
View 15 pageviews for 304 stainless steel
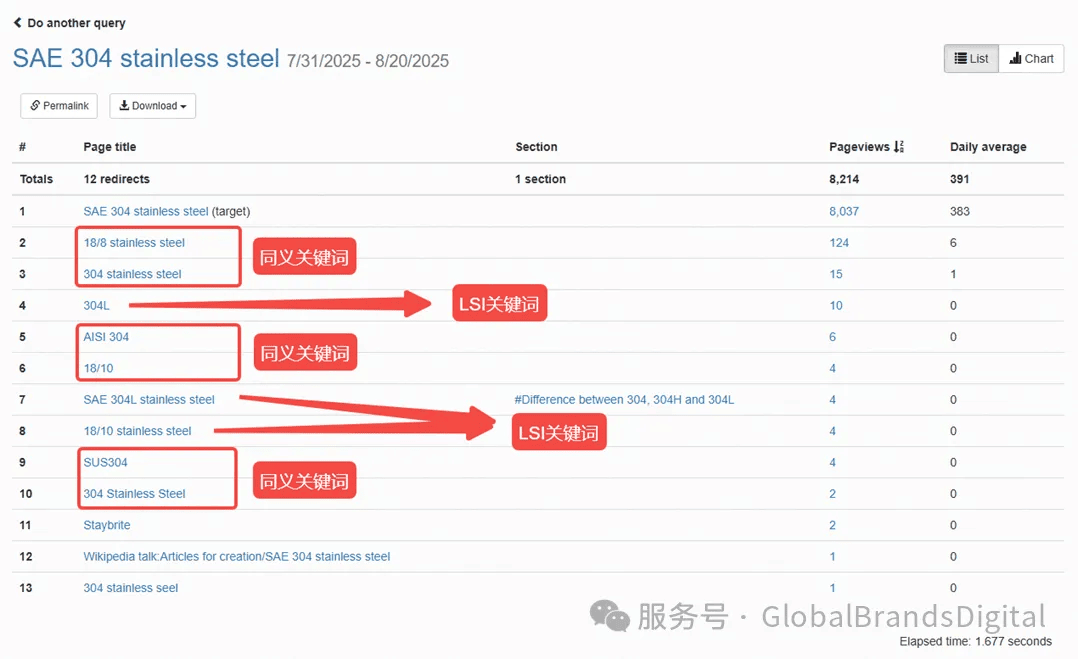click(x=835, y=274)
